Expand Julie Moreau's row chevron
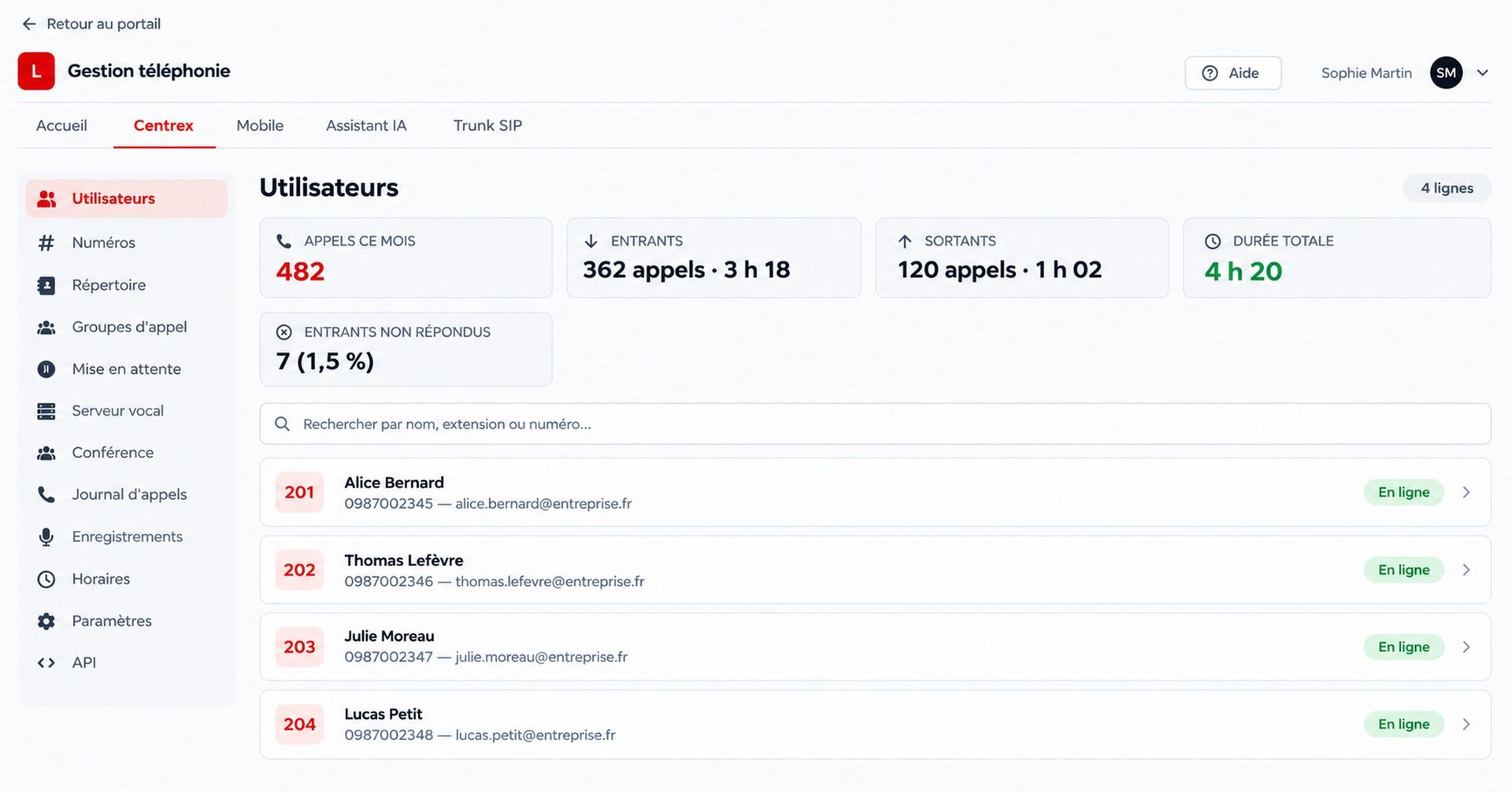The width and height of the screenshot is (1512, 792). tap(1466, 647)
